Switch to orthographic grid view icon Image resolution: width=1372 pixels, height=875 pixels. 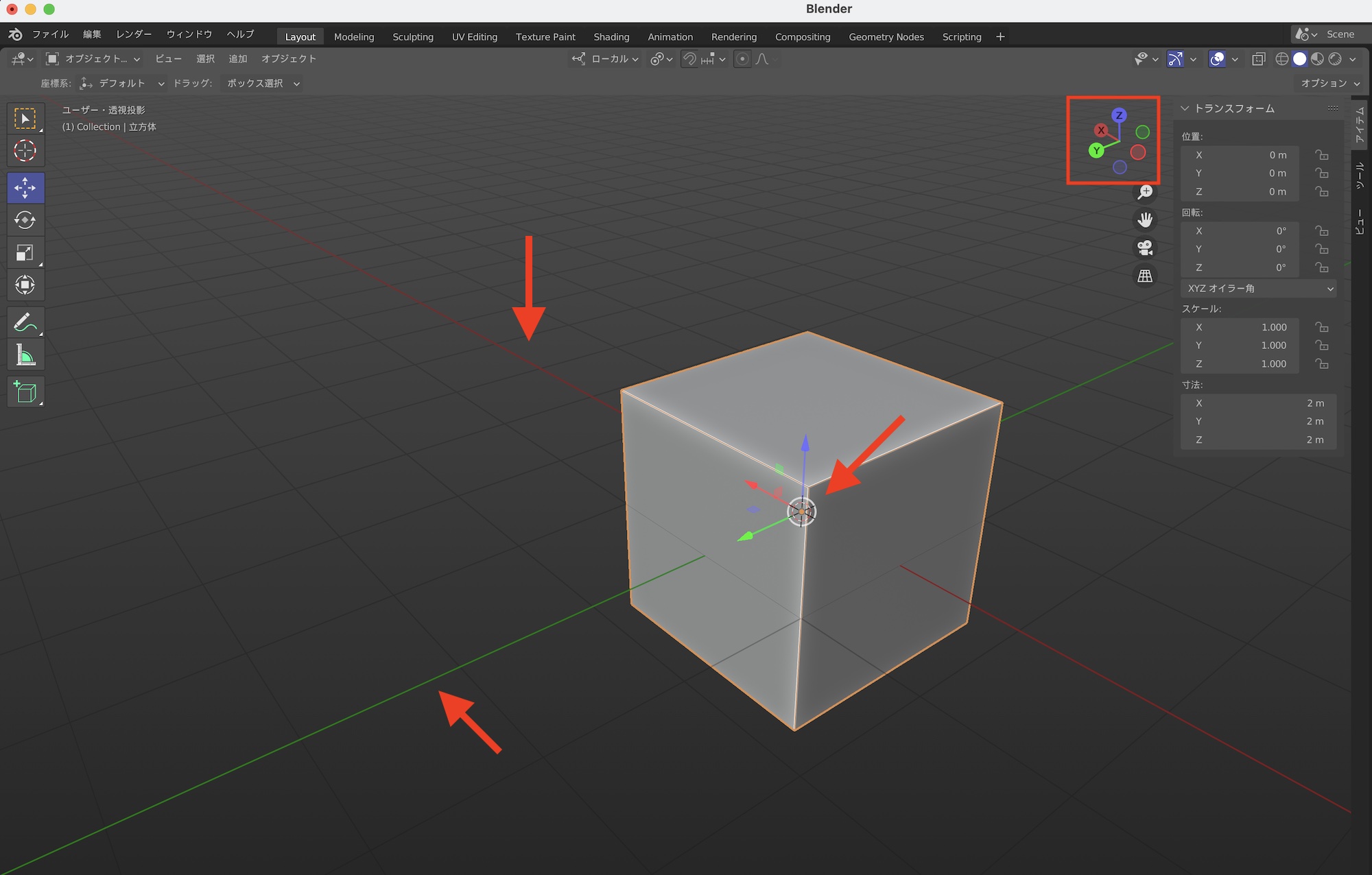[1145, 276]
